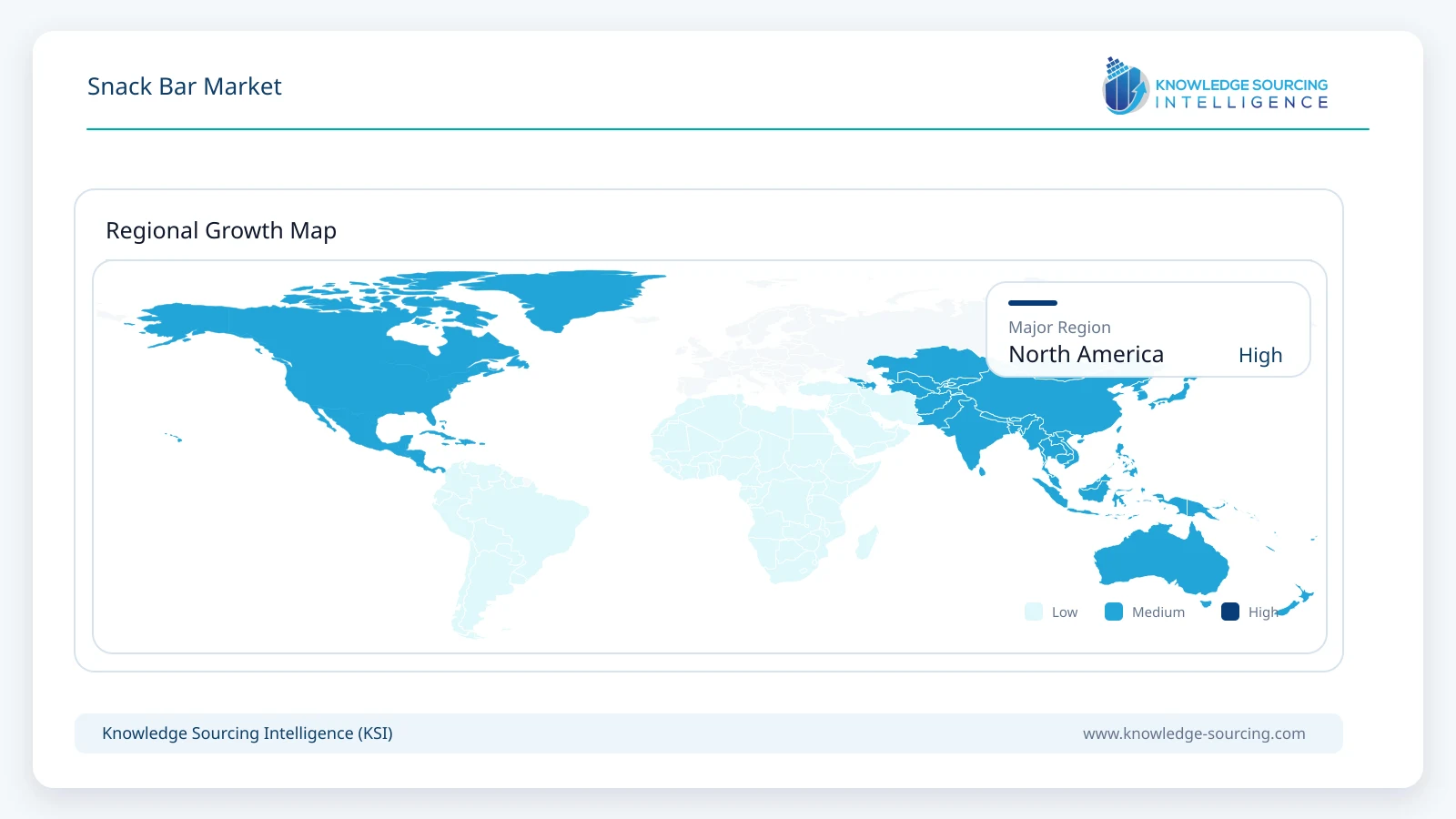The width and height of the screenshot is (1456, 819).
Task: Click the Medium legend color swatch
Action: point(1114,612)
